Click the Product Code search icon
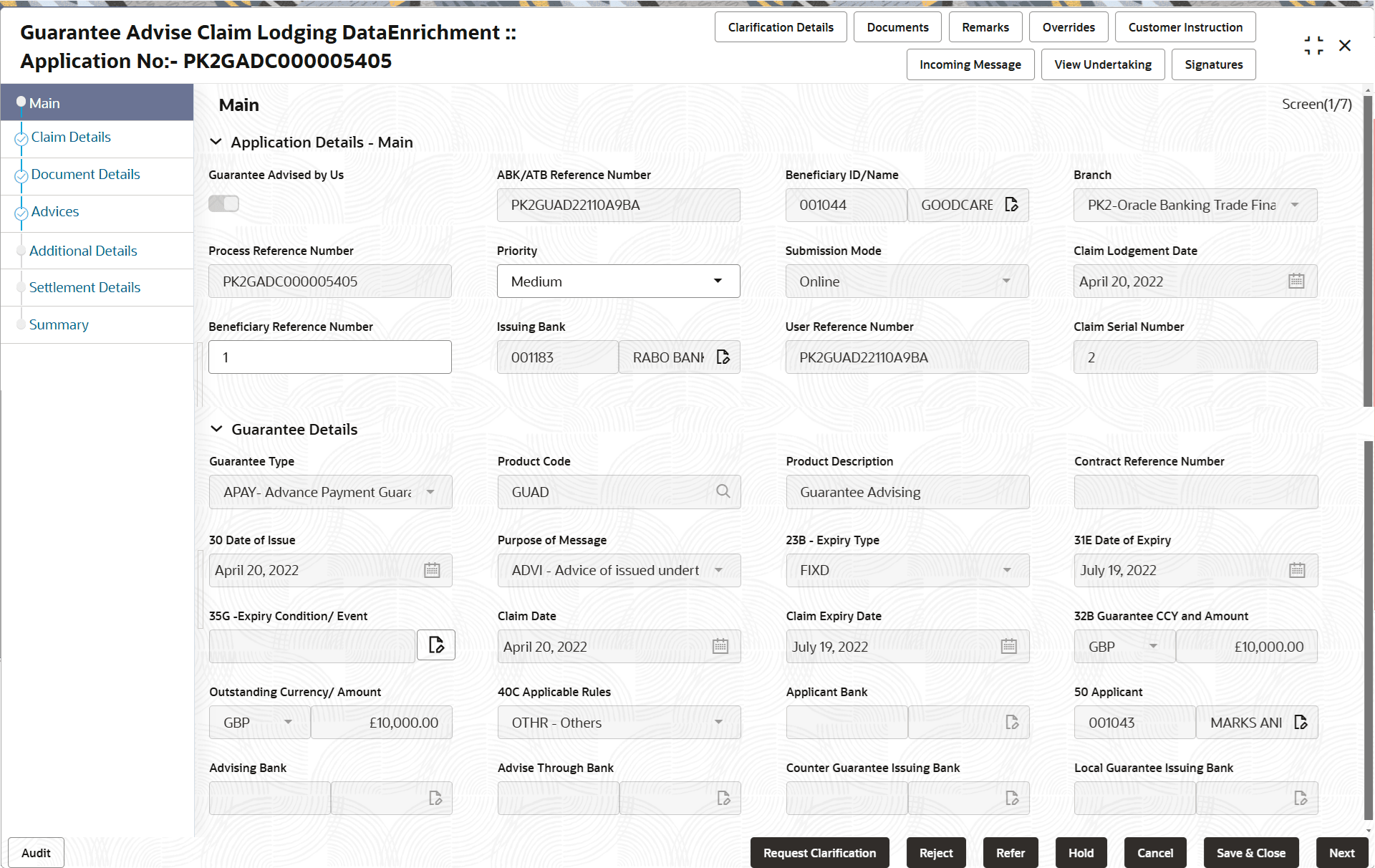 point(723,492)
